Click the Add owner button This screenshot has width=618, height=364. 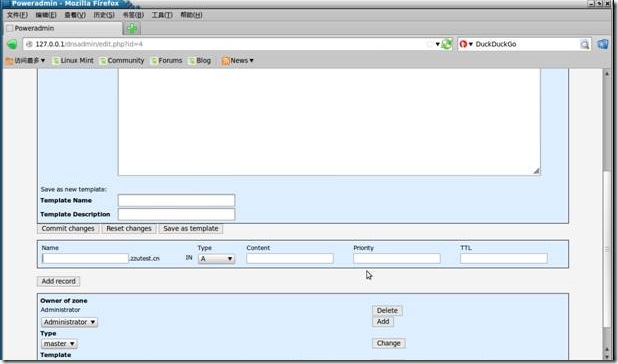(383, 322)
